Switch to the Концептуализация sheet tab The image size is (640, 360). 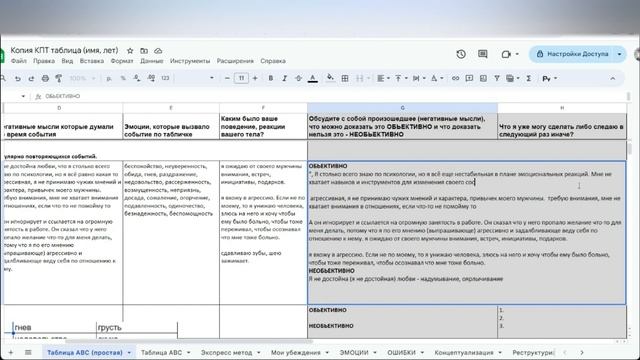(x=464, y=352)
